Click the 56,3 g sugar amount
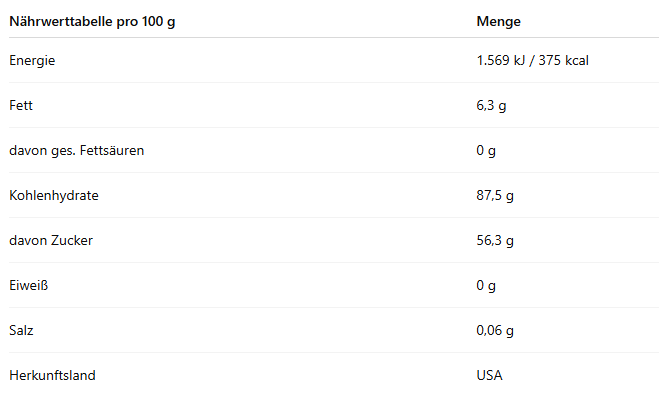The width and height of the screenshot is (659, 406). (495, 241)
